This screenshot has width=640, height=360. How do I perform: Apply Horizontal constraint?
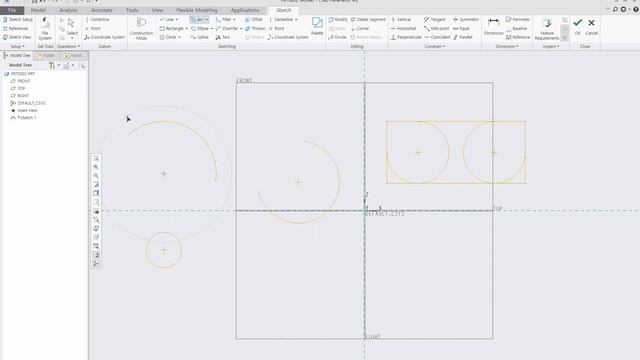(x=403, y=28)
